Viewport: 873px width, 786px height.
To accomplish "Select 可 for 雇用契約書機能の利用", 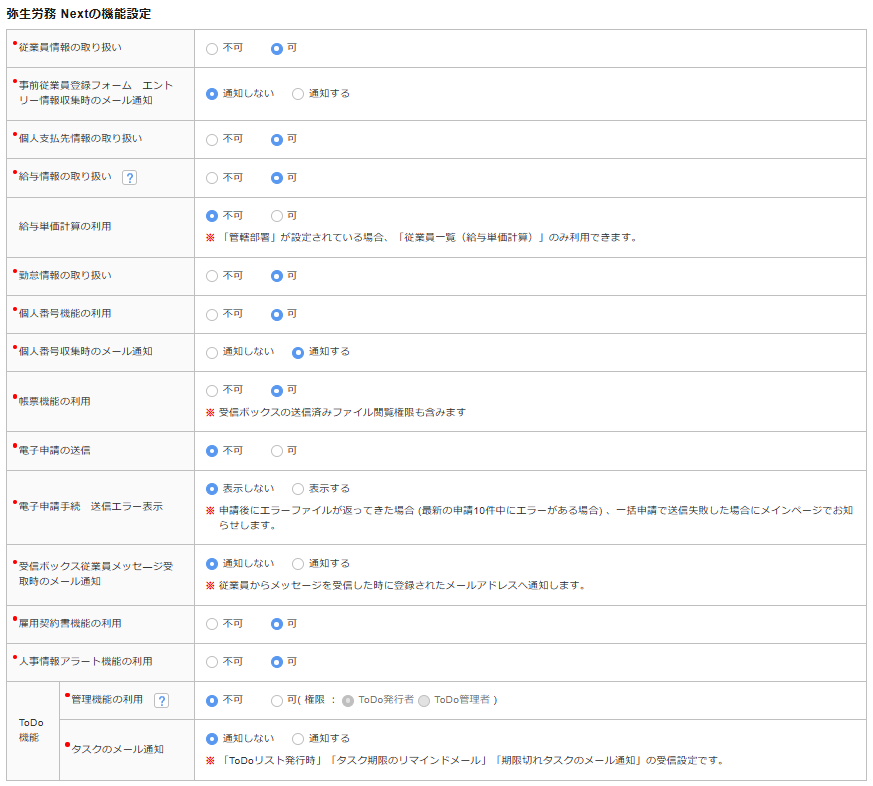I will pyautogui.click(x=277, y=624).
